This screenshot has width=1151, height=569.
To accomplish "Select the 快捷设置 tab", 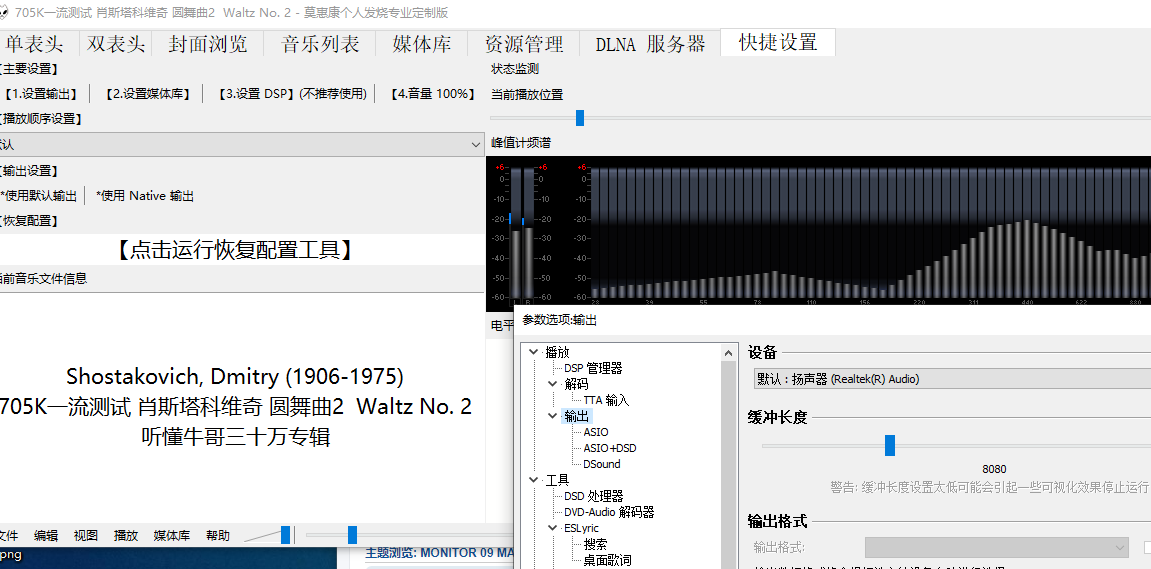I will (x=778, y=43).
